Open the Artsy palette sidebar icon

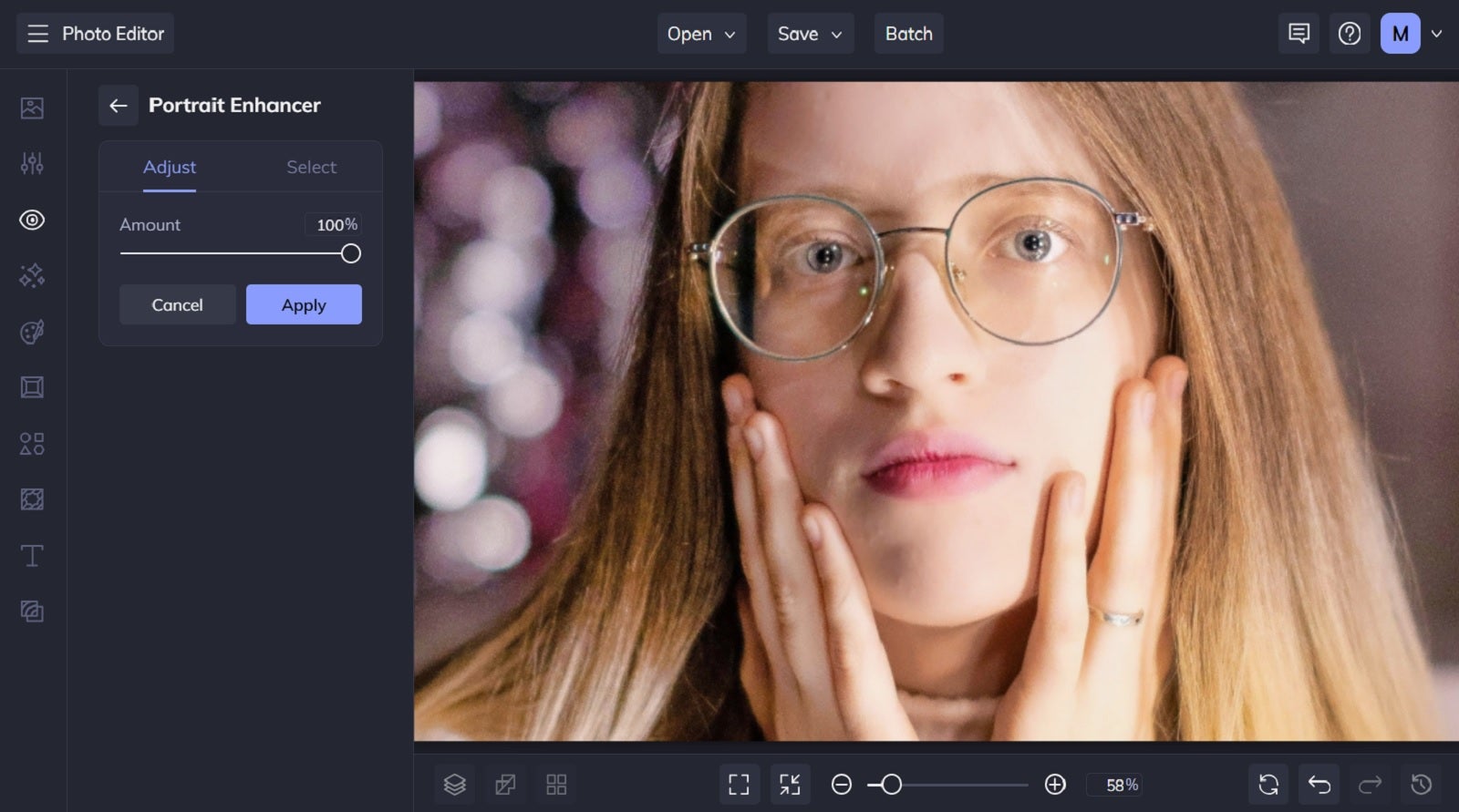32,332
